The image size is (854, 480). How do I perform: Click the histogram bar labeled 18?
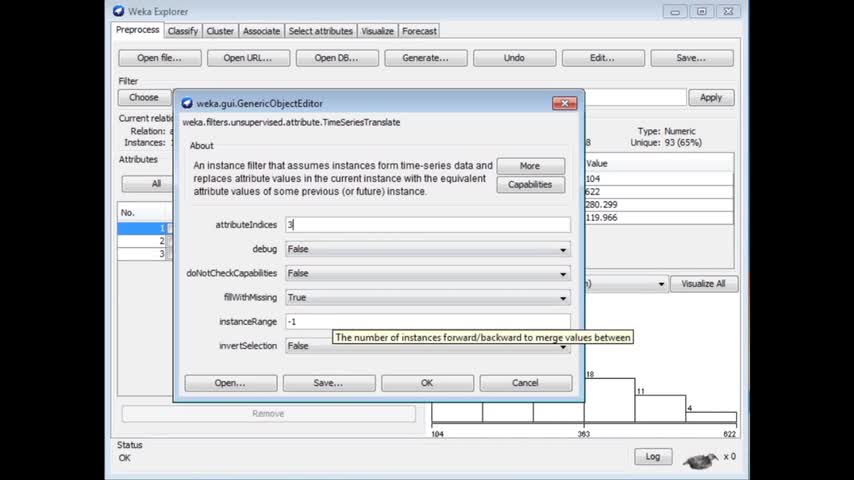[x=609, y=400]
